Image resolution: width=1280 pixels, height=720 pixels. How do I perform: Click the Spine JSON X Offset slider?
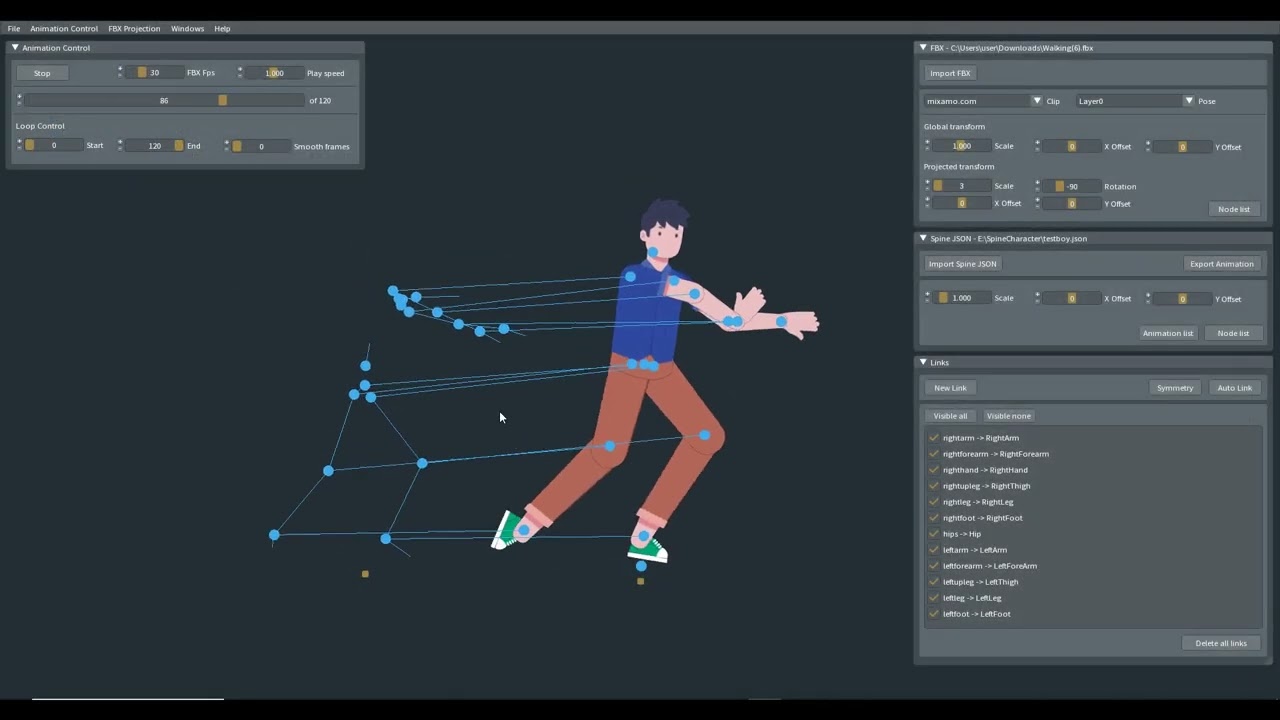pos(1071,298)
